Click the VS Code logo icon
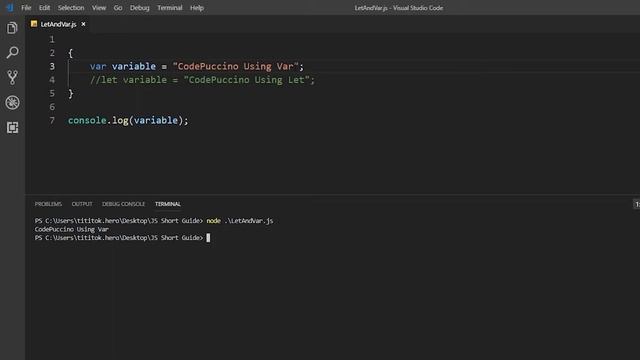 (10, 8)
